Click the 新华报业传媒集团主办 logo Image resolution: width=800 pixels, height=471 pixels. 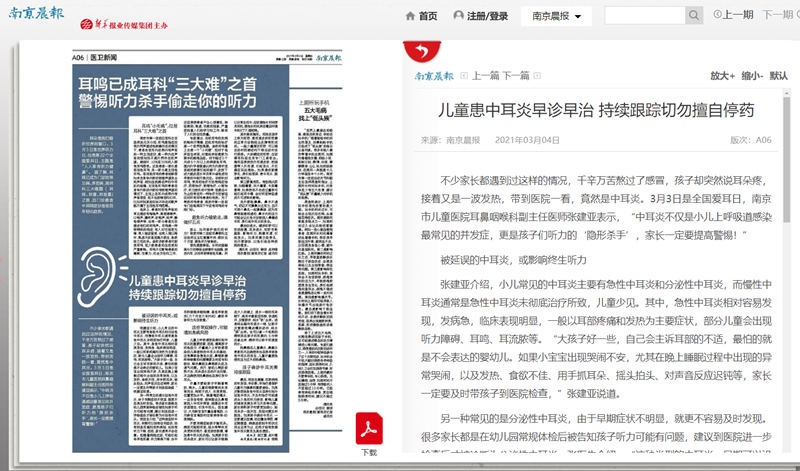point(124,24)
